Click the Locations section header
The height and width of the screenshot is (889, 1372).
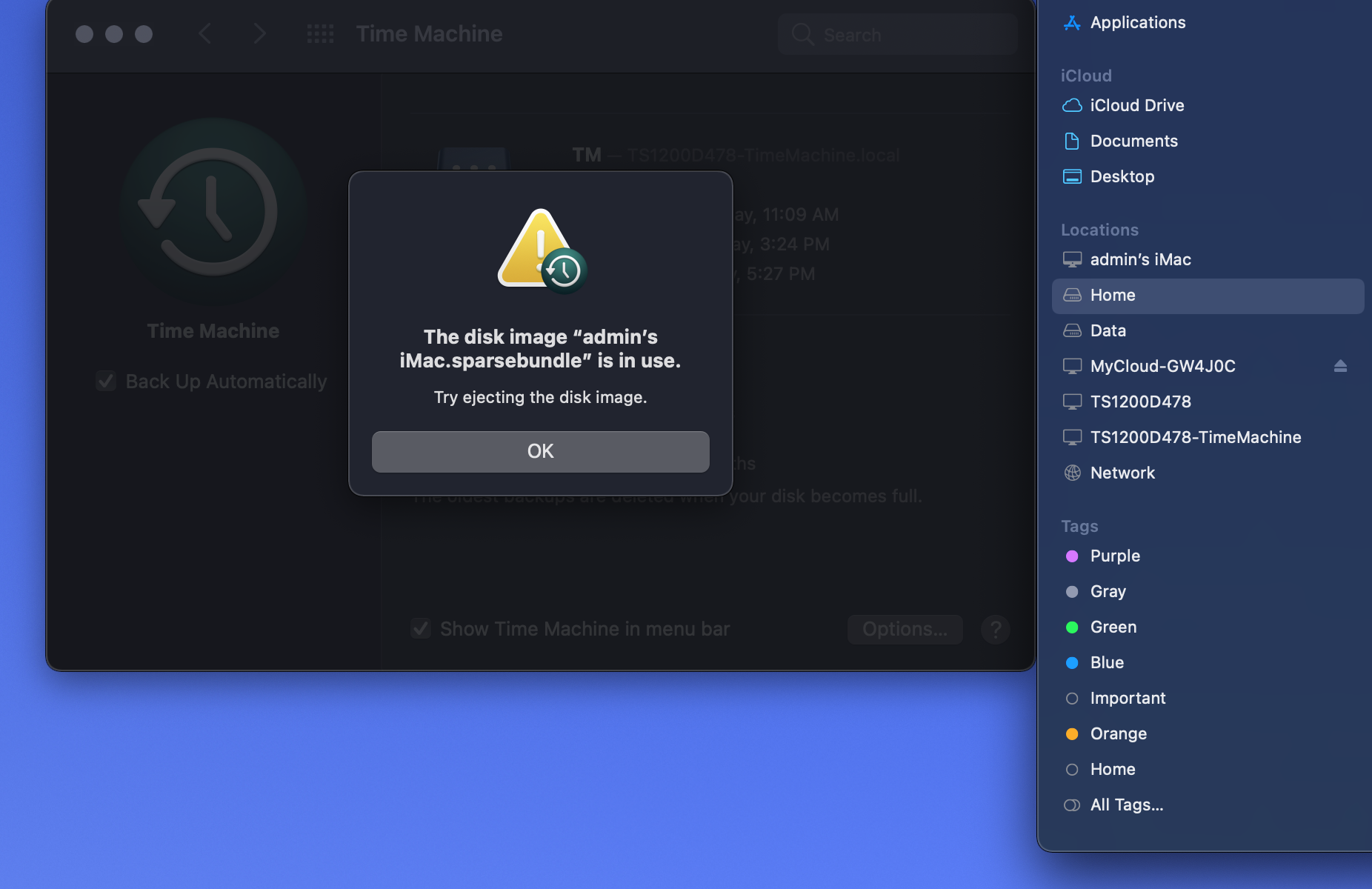click(1099, 230)
